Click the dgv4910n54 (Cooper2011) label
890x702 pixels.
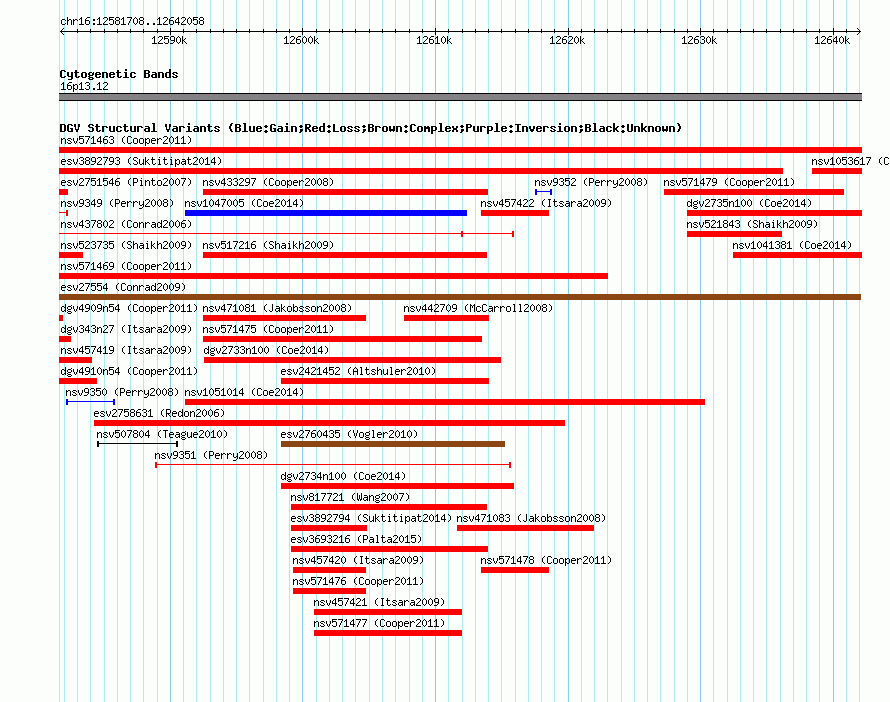[x=129, y=371]
